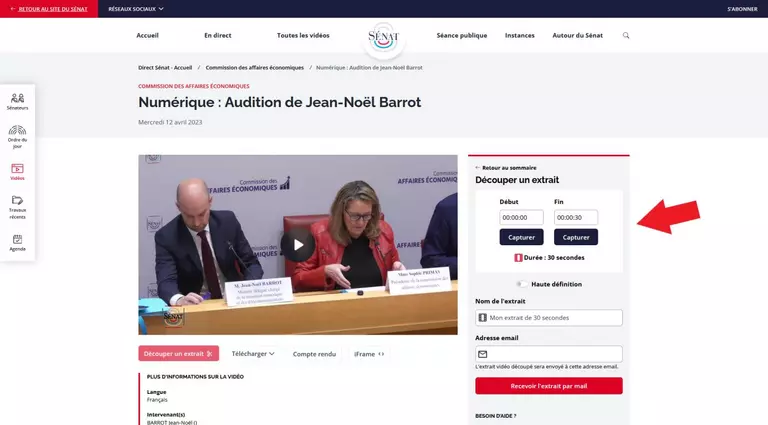Click the Fin time field
The width and height of the screenshot is (768, 425).
(x=575, y=217)
